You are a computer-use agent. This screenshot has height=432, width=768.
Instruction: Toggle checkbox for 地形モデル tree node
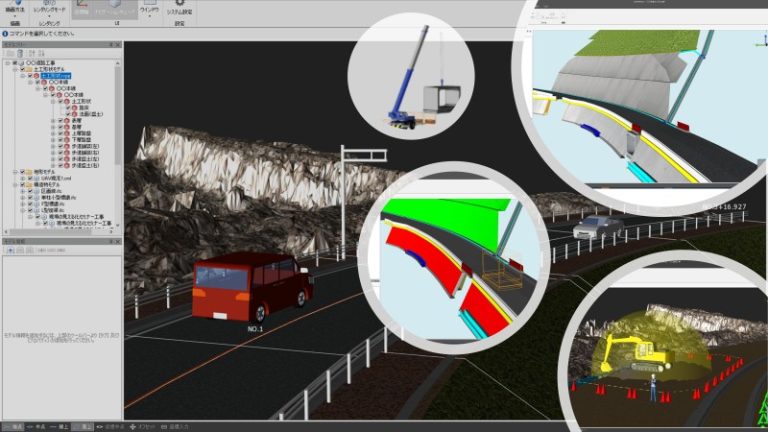click(x=22, y=171)
